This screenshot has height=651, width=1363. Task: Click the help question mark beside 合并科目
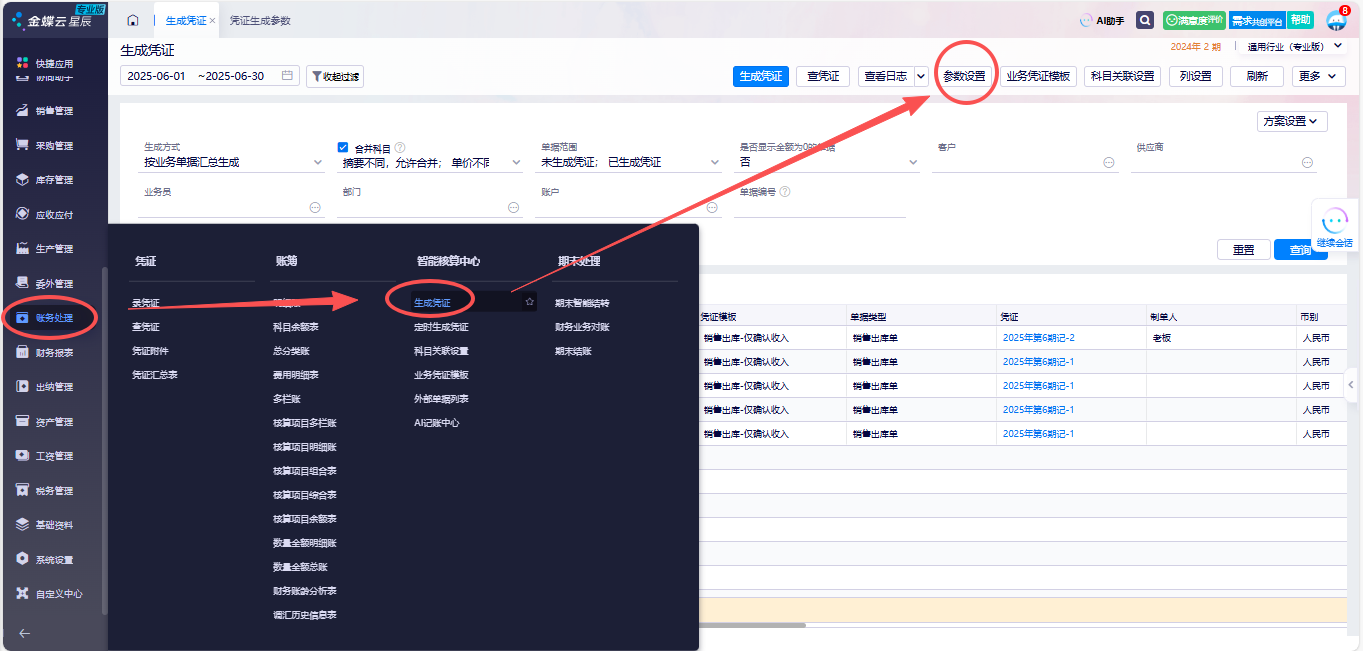(x=400, y=148)
